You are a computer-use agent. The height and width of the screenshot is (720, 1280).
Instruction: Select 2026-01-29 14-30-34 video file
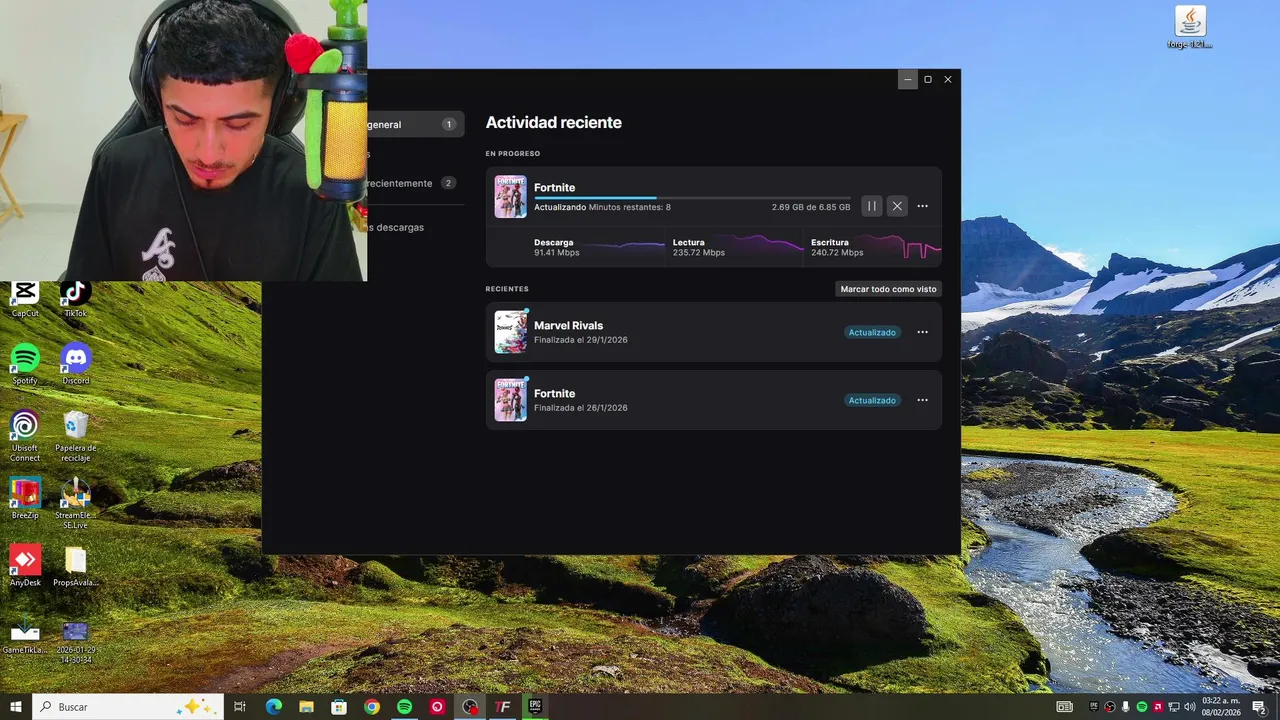tap(75, 642)
